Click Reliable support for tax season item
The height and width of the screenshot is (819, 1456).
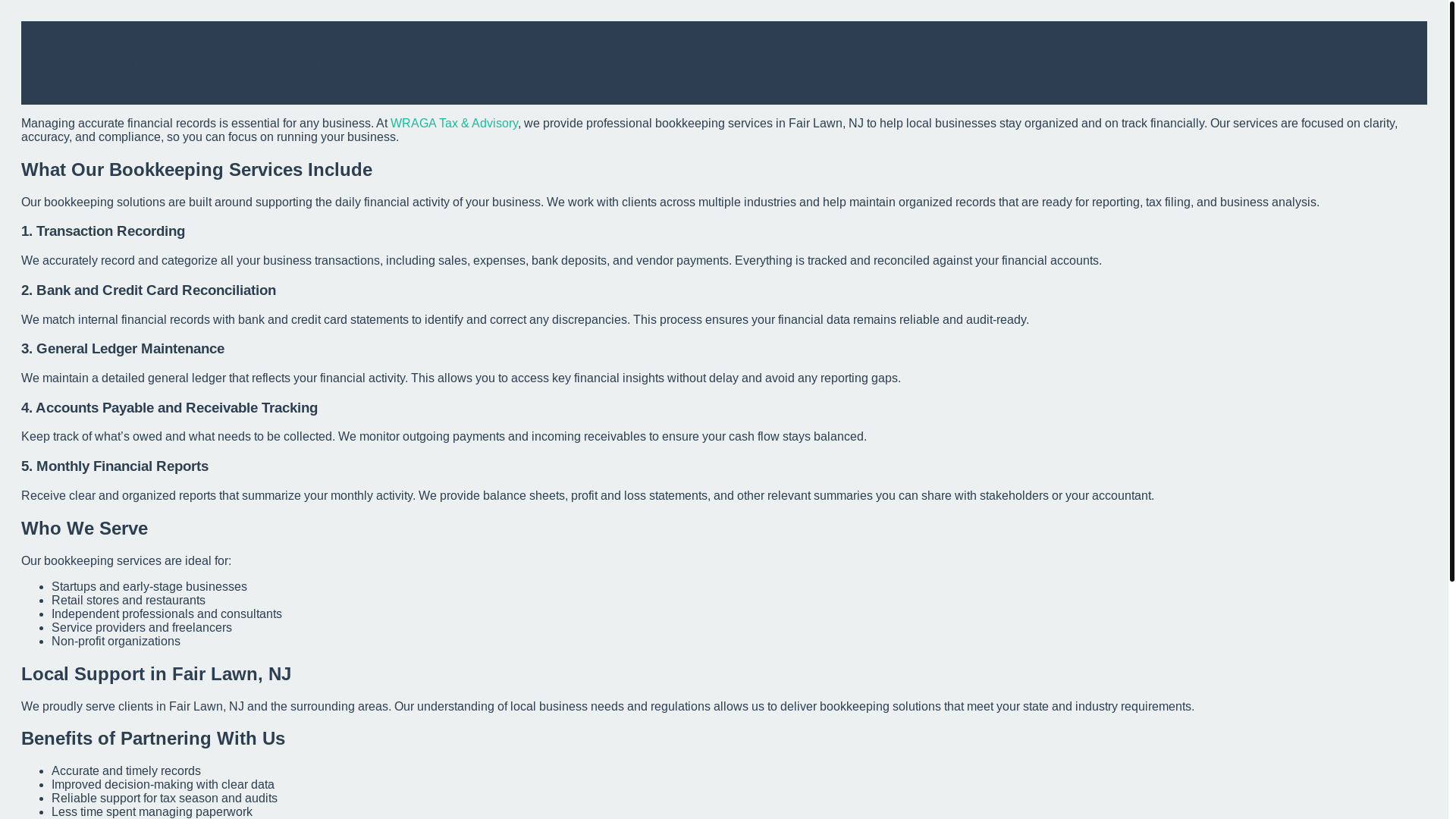click(x=165, y=799)
